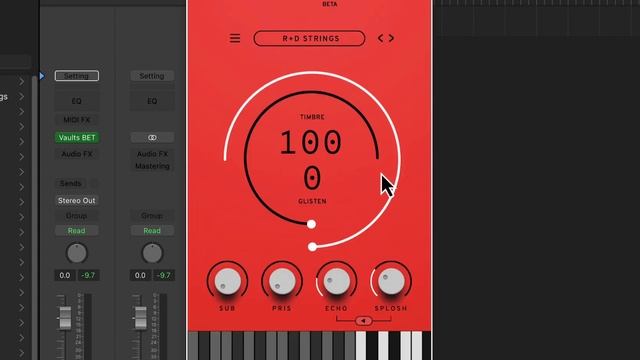
Task: Open Group slot on the first channel strip
Action: (77, 216)
